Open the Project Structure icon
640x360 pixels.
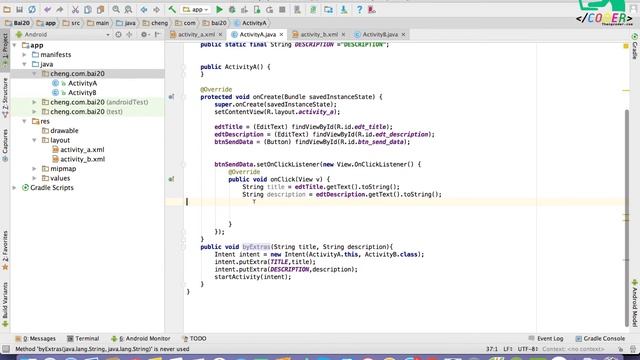click(328, 9)
